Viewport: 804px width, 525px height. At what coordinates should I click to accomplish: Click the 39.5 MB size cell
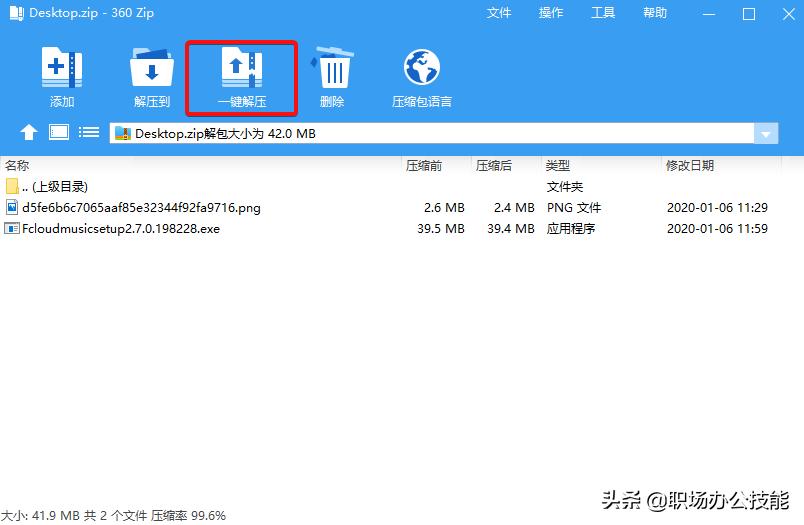click(441, 228)
